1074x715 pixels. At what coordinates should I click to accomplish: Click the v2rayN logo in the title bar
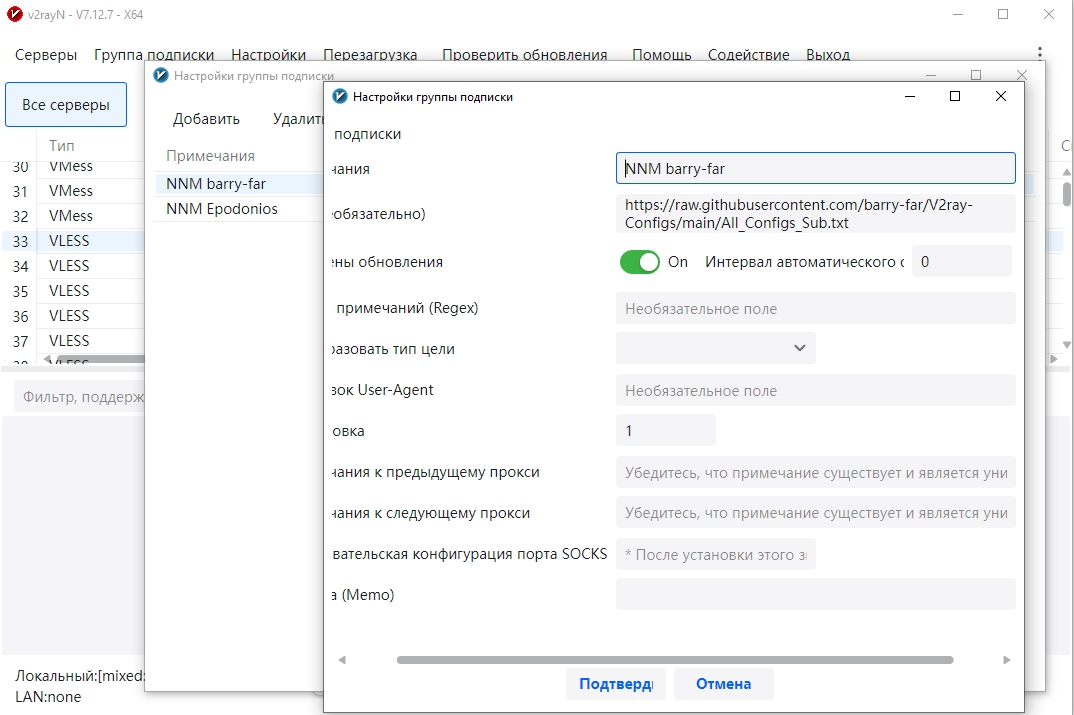(x=14, y=14)
